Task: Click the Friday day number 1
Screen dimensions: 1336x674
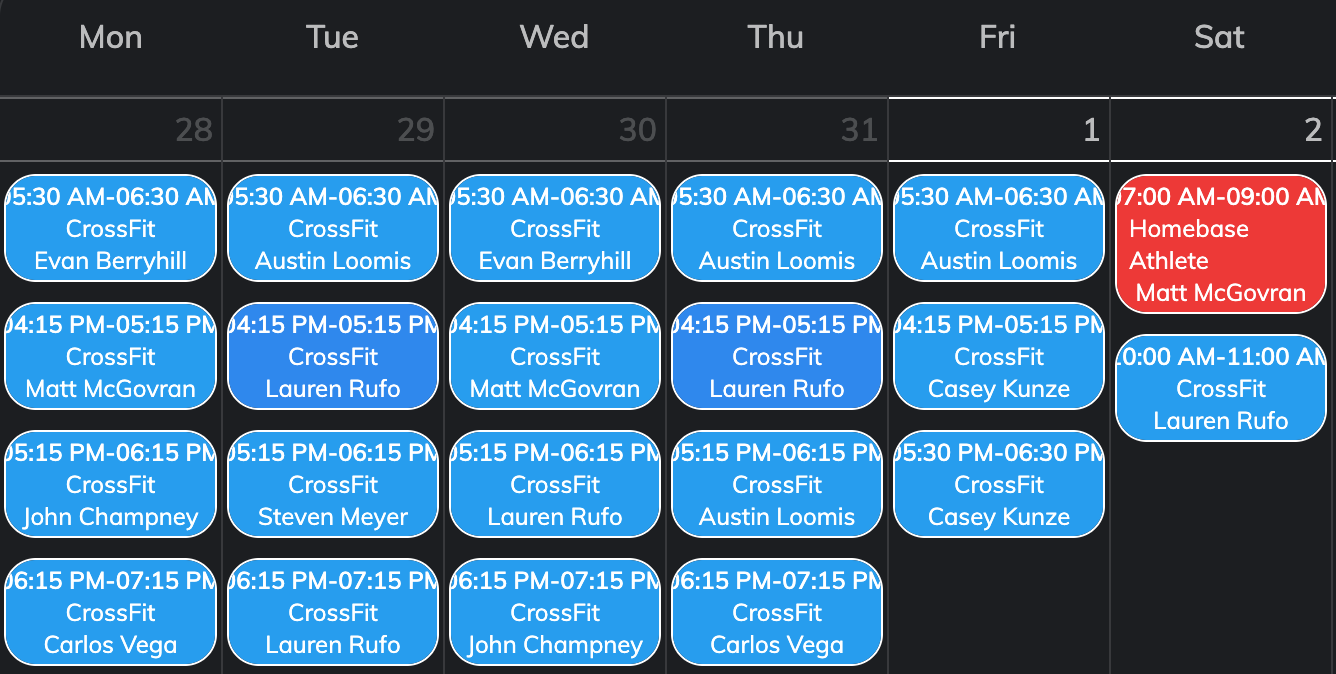Action: (1091, 130)
